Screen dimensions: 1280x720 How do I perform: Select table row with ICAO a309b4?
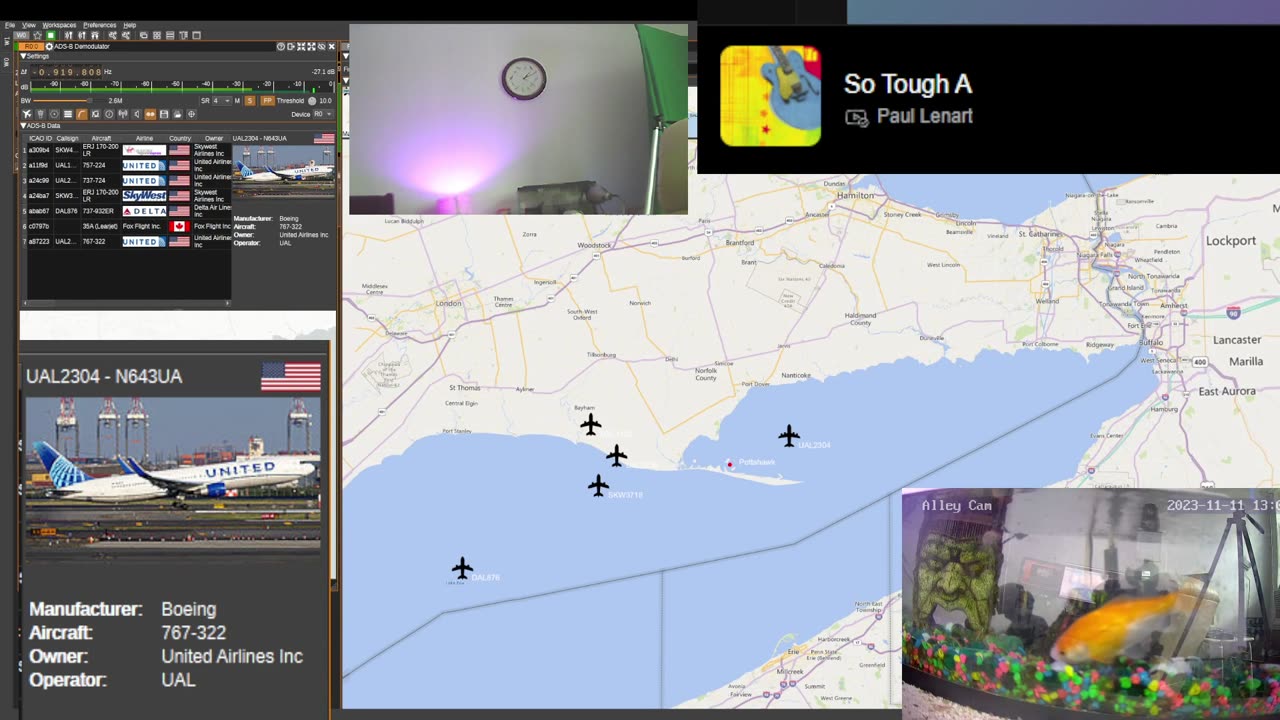tap(127, 150)
